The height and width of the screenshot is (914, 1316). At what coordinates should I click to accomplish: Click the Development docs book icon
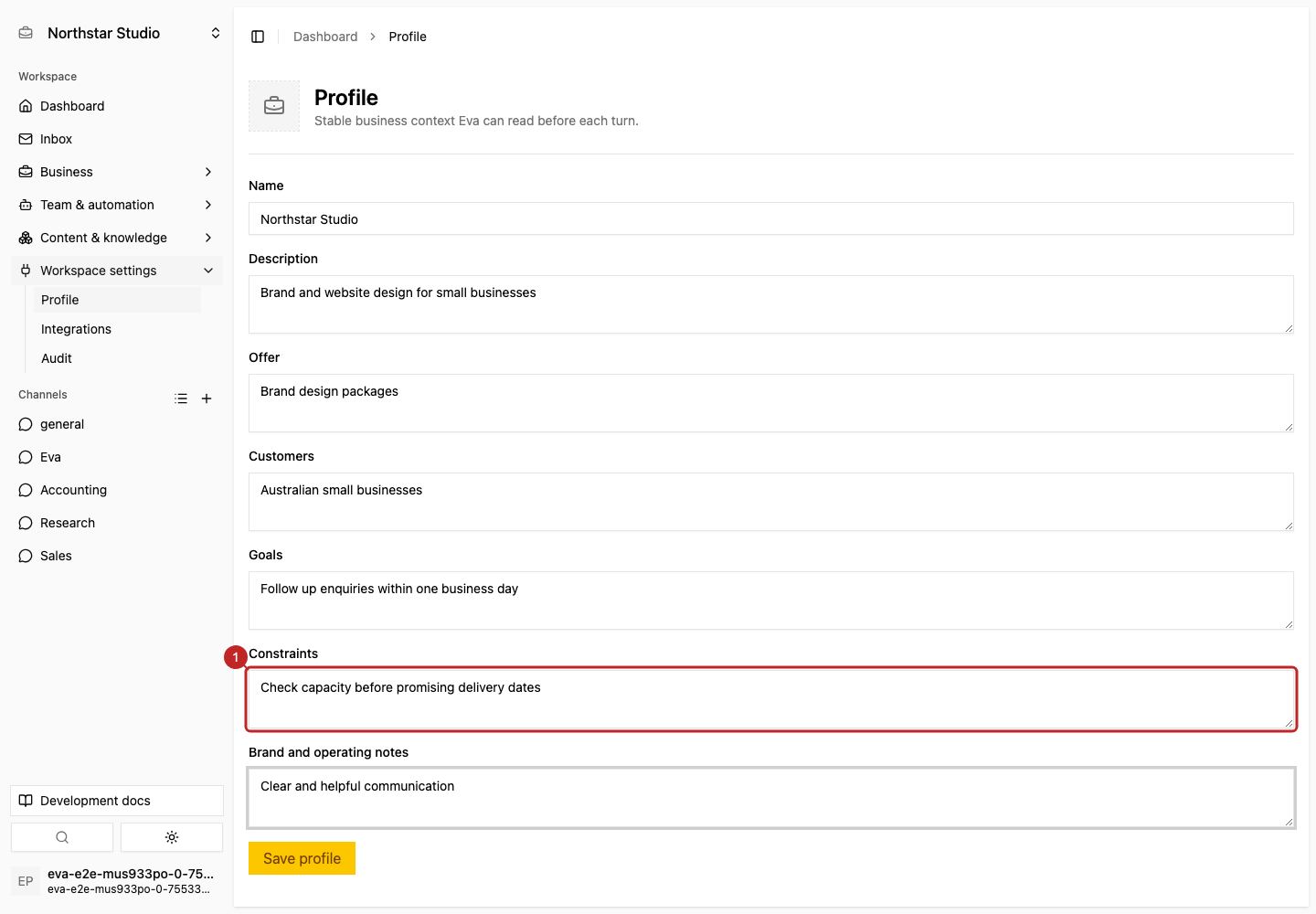(26, 801)
